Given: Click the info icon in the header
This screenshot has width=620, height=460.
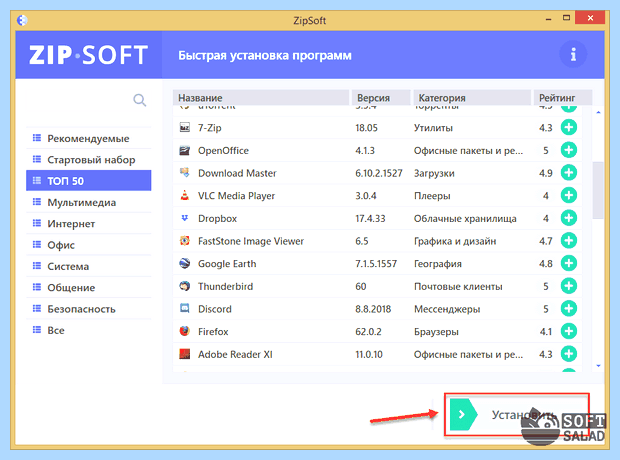Looking at the screenshot, I should [x=573, y=54].
